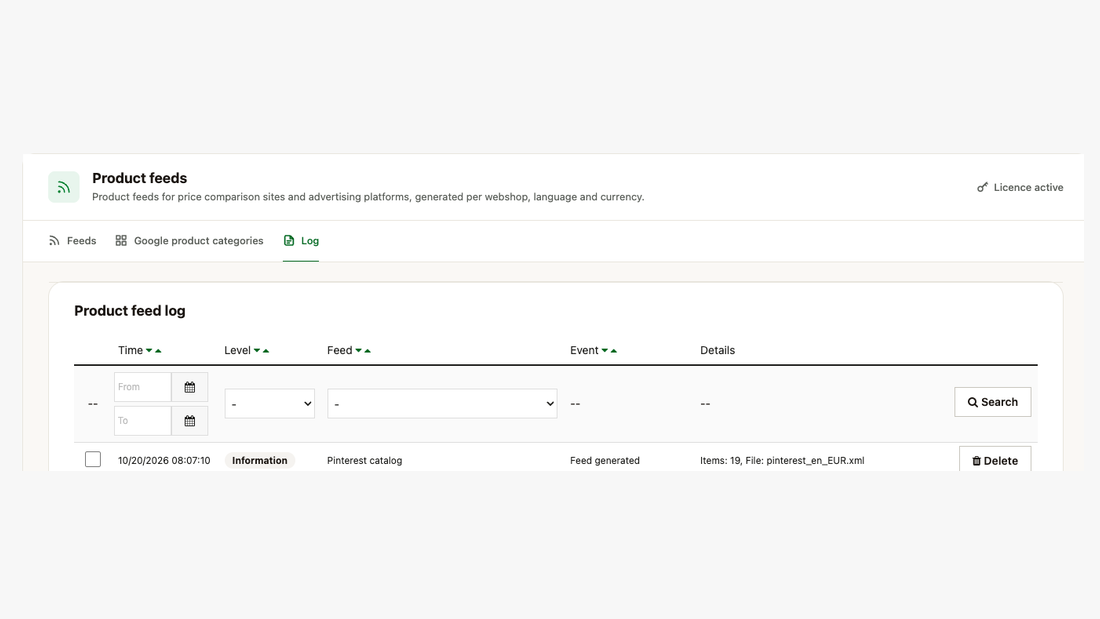The image size is (1100, 619).
Task: Sort Event column descending arrow
Action: 605,351
